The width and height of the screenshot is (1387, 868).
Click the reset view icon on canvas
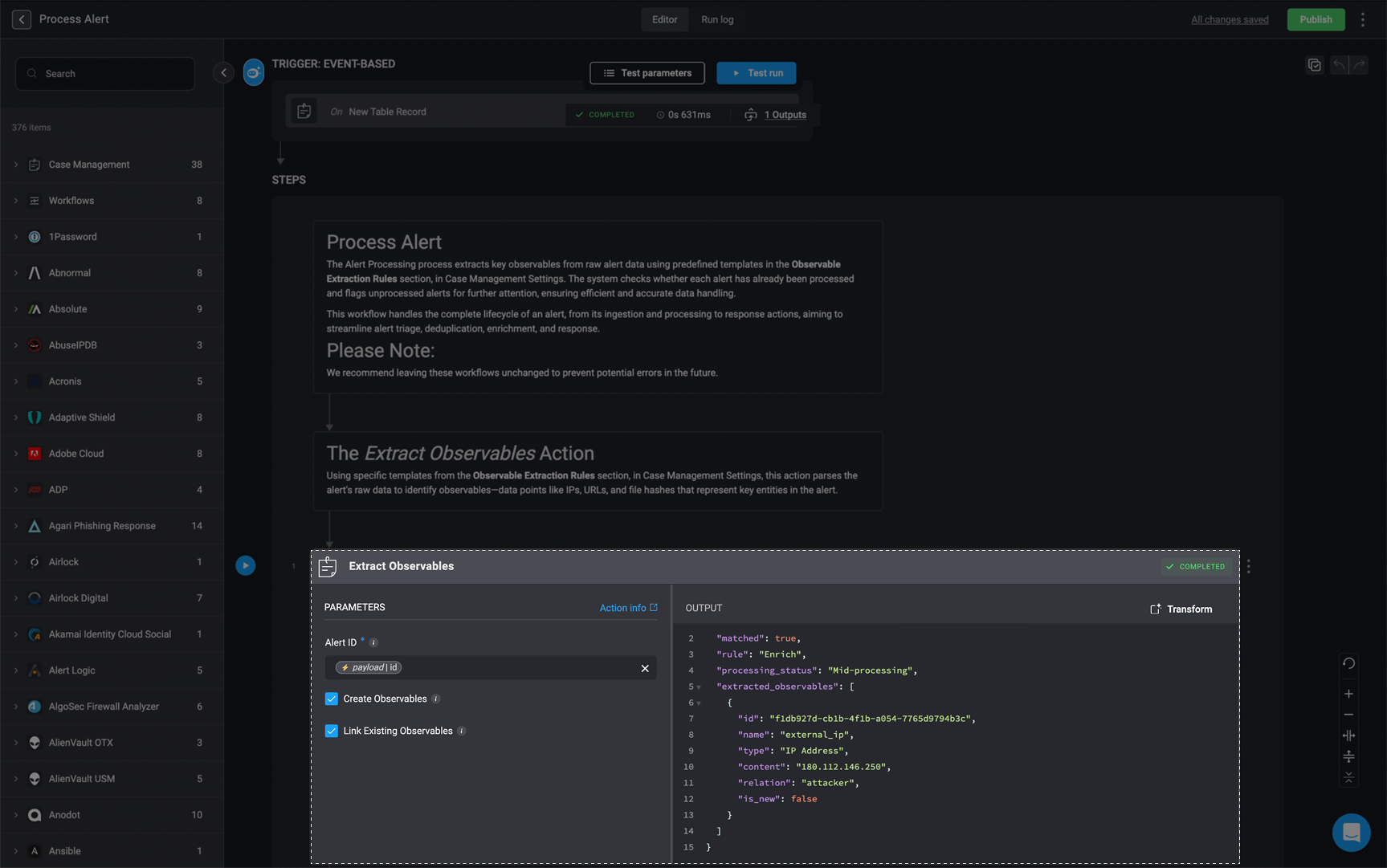[x=1348, y=663]
